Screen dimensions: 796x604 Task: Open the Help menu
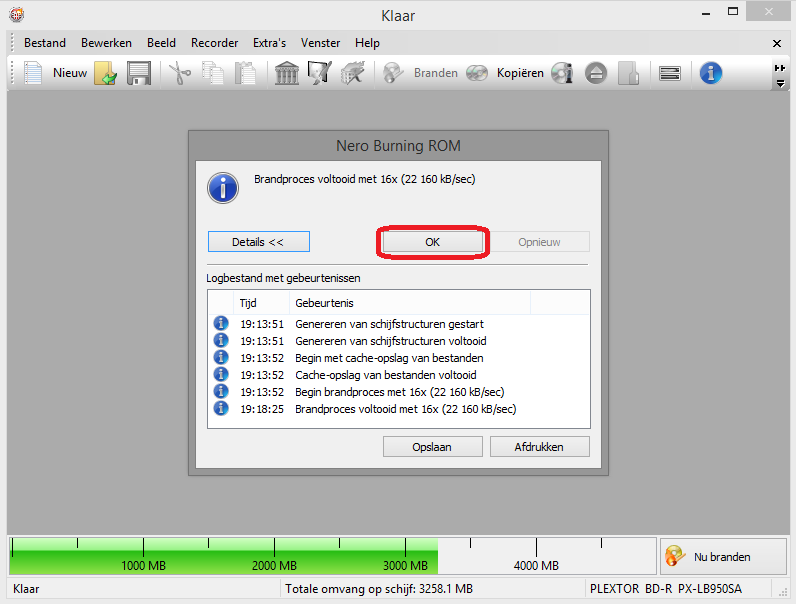pos(367,43)
